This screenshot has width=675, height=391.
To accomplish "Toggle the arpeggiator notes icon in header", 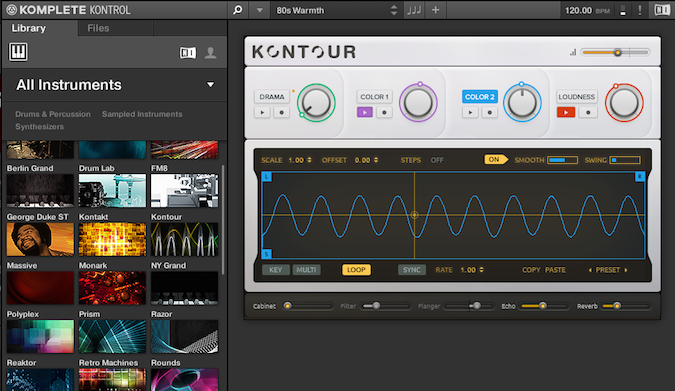I will click(x=414, y=10).
